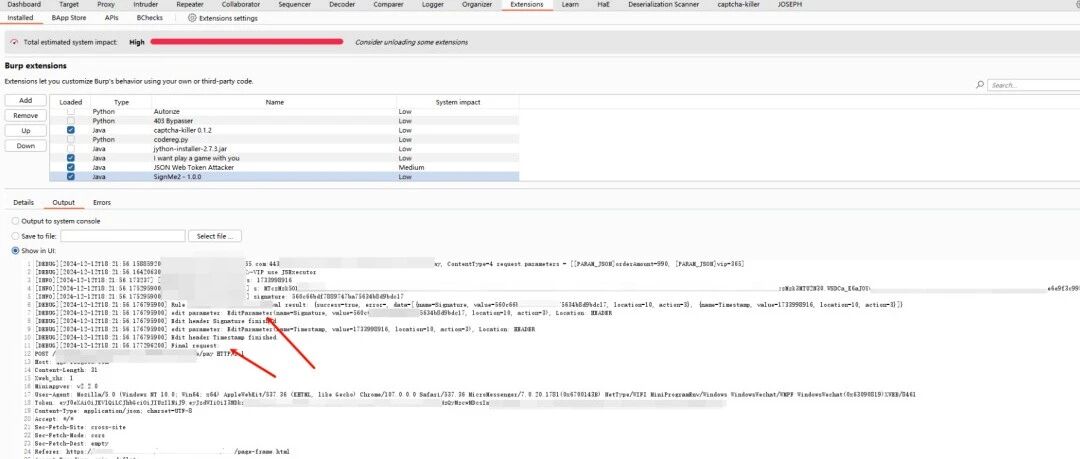Uncheck Loaded for JSON Web Token Attacker

70,167
